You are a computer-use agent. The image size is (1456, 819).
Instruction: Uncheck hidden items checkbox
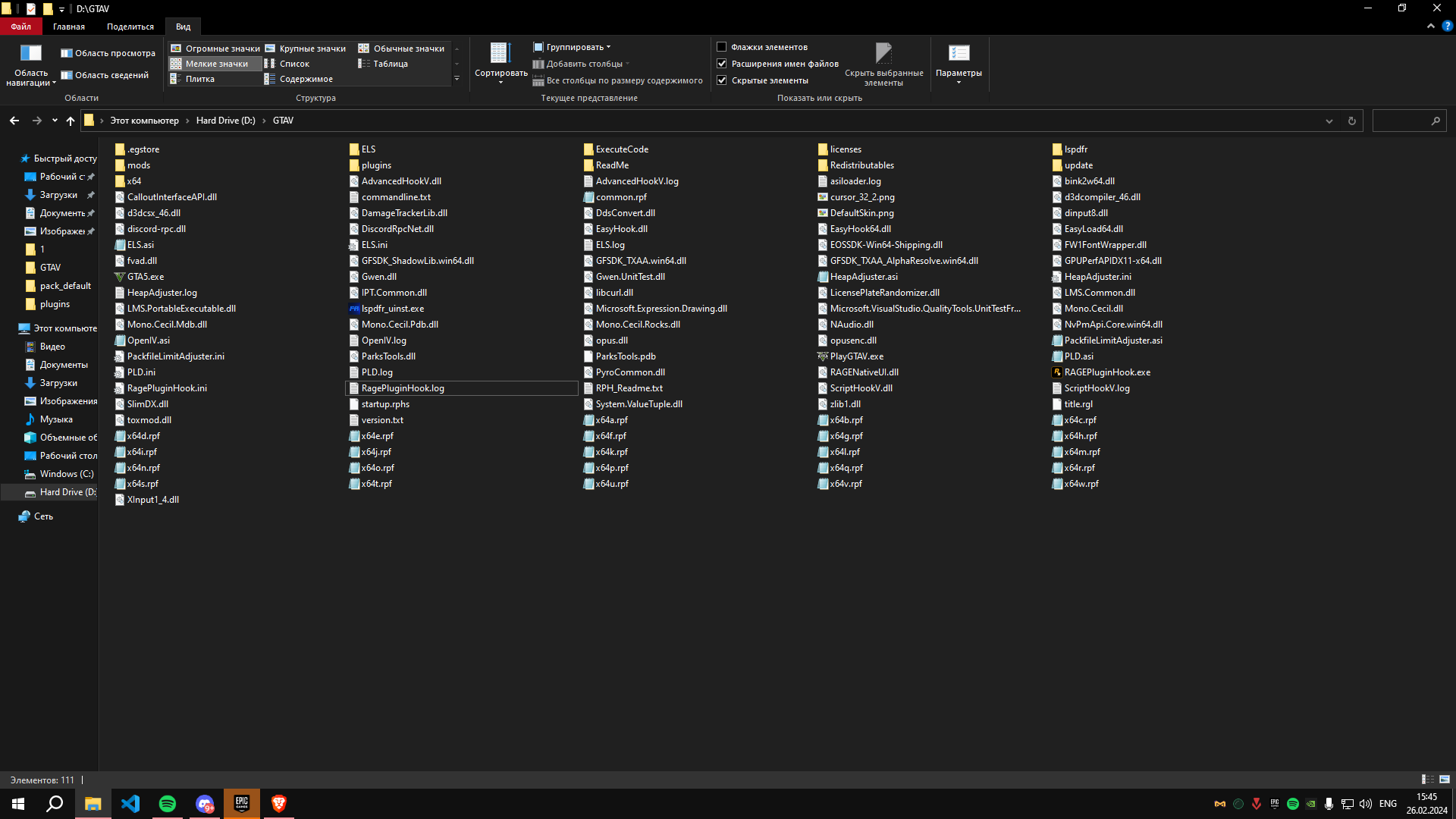(x=722, y=80)
